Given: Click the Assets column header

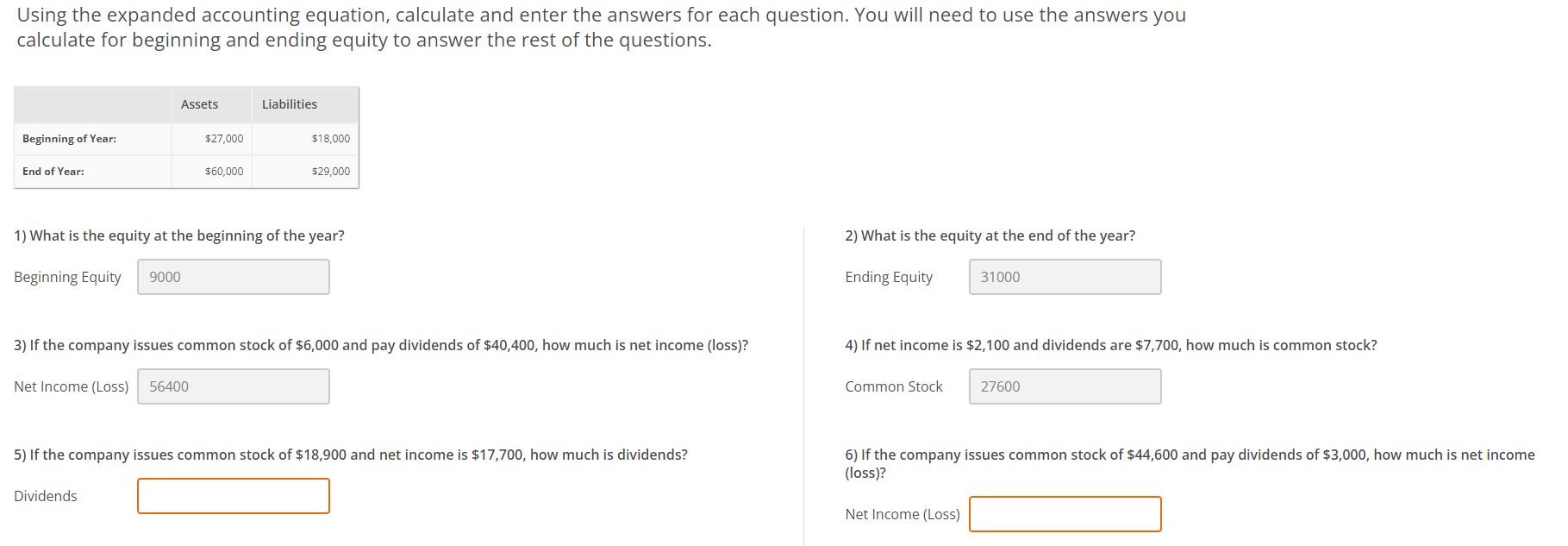Looking at the screenshot, I should (198, 104).
